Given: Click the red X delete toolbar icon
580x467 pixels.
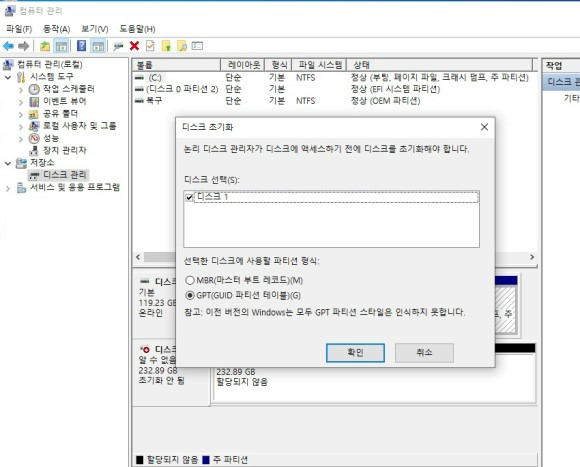Looking at the screenshot, I should [x=134, y=46].
